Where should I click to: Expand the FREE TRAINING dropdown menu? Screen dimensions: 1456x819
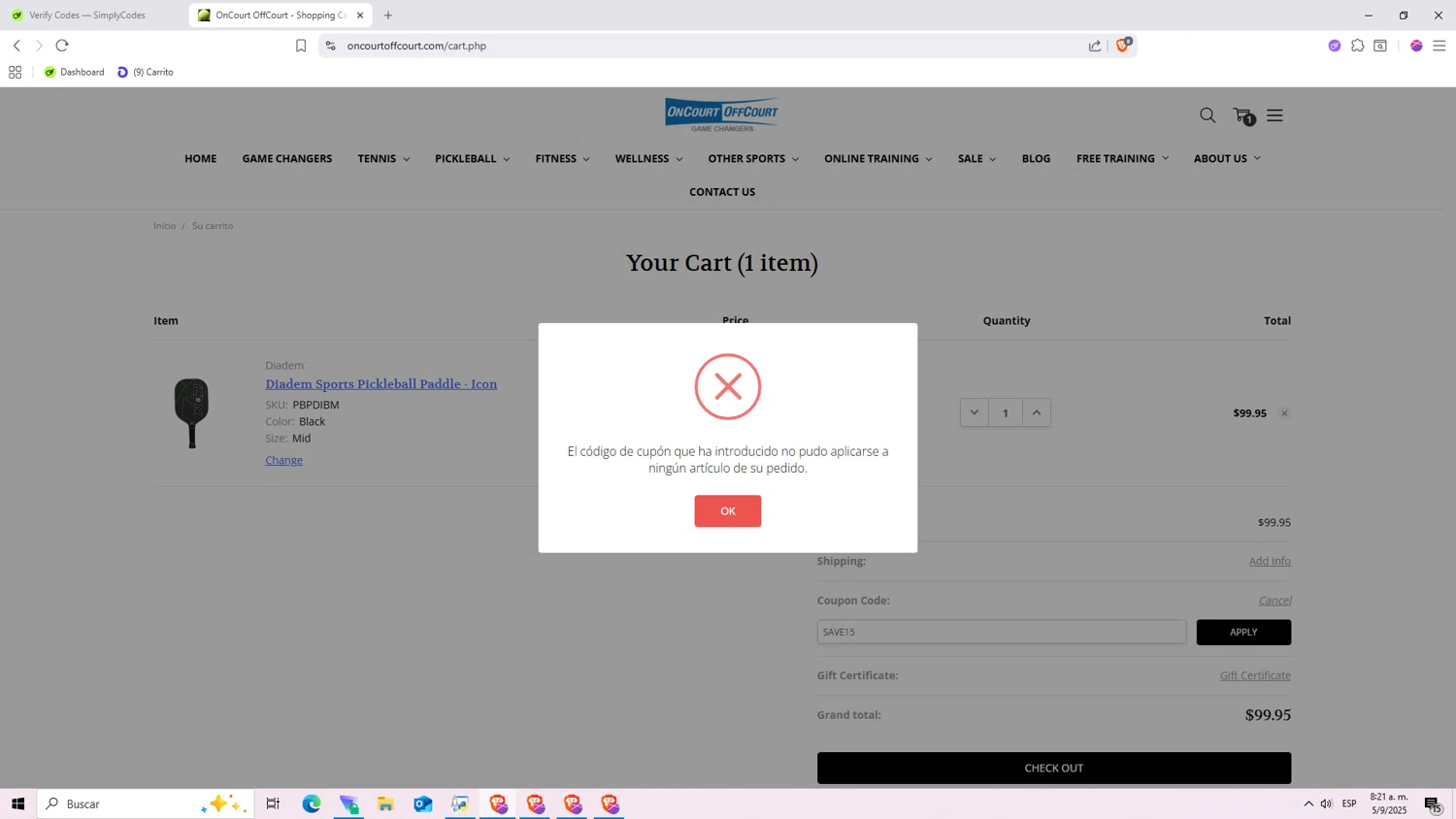pos(1122,158)
